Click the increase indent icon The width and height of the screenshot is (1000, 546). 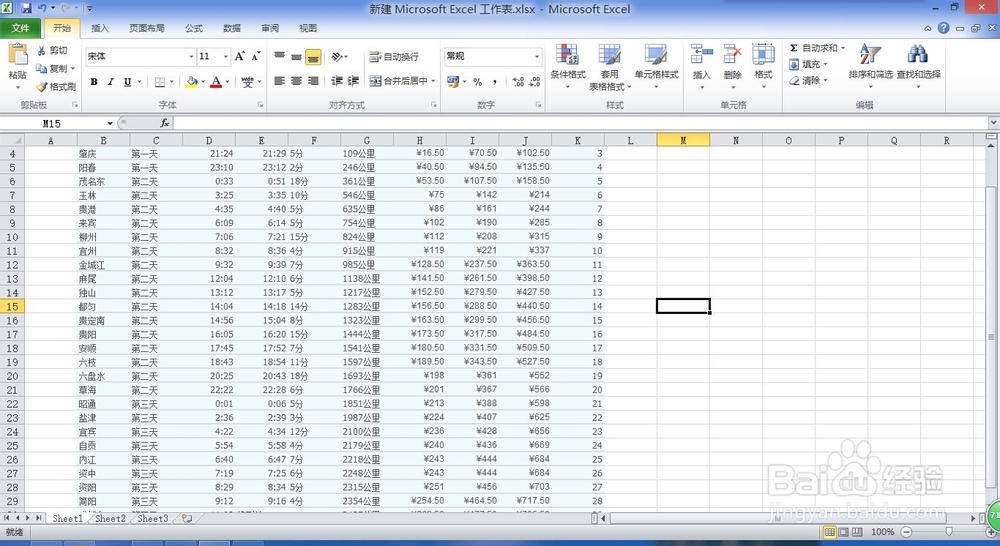tap(353, 81)
